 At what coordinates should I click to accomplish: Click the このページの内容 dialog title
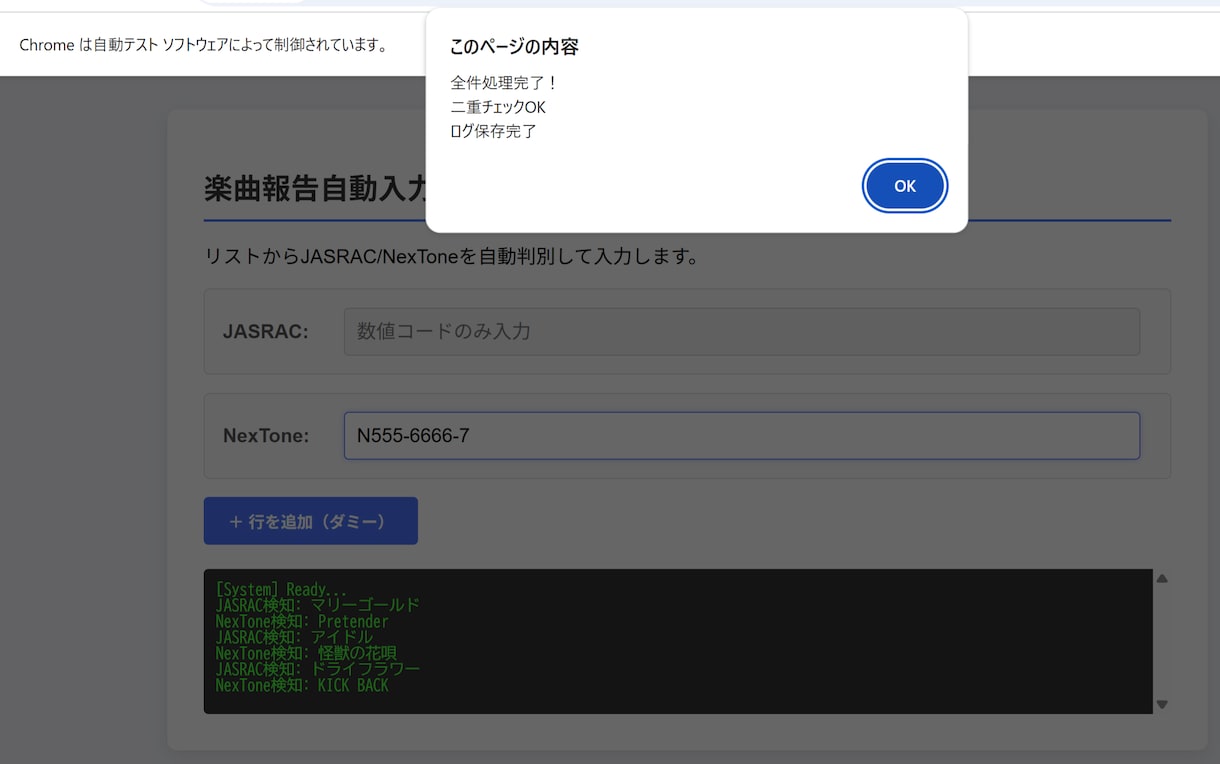(514, 47)
